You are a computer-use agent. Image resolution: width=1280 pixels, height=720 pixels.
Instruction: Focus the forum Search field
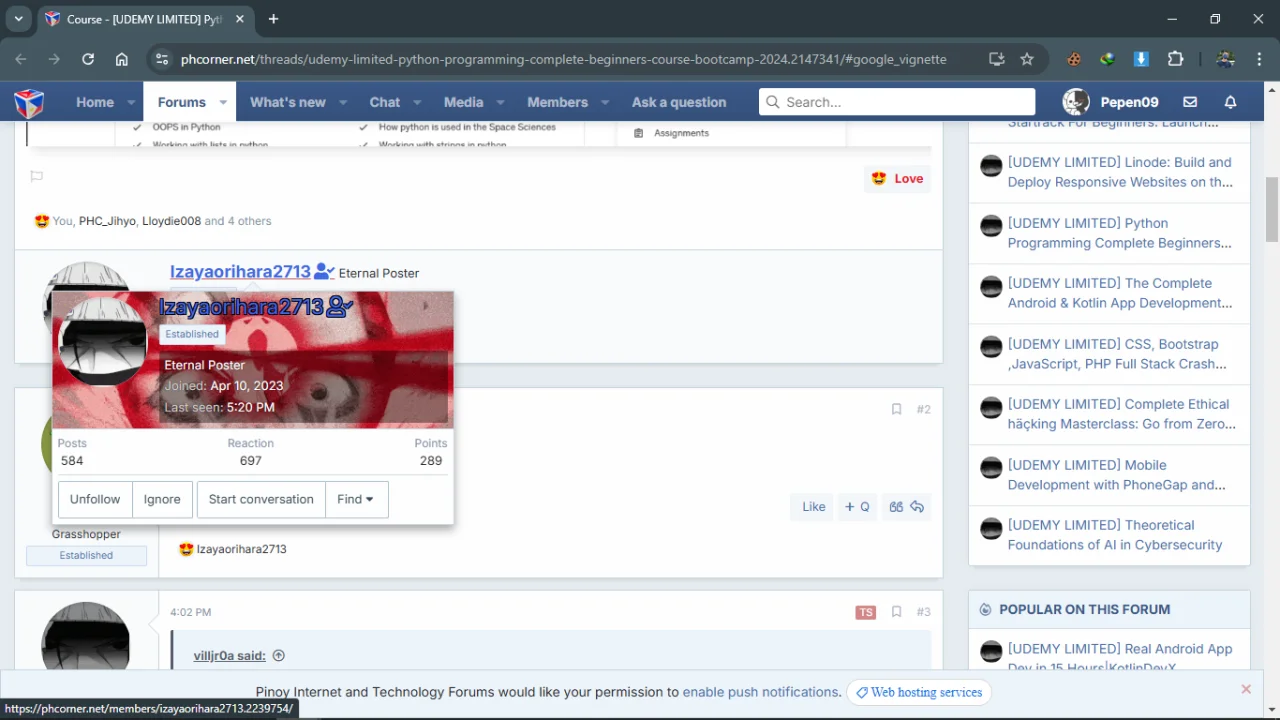[x=897, y=102]
